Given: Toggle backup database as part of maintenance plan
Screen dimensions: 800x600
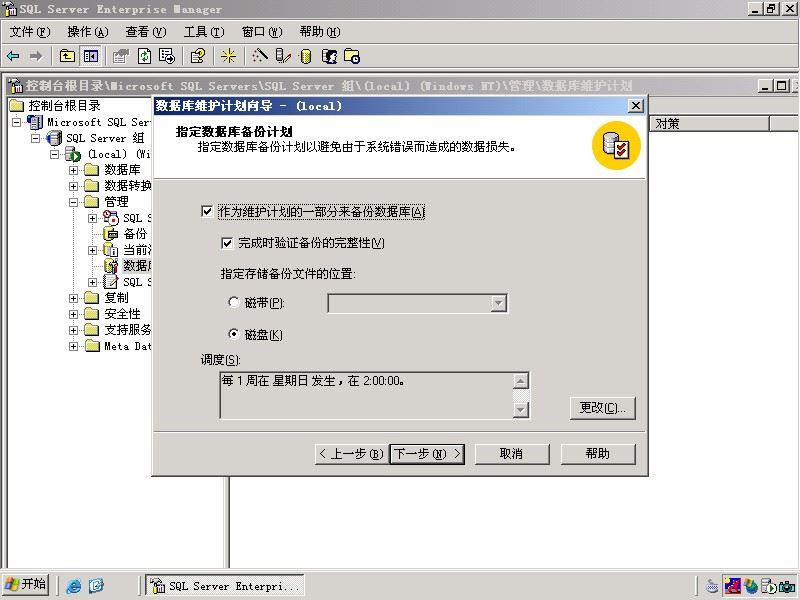Looking at the screenshot, I should (207, 211).
